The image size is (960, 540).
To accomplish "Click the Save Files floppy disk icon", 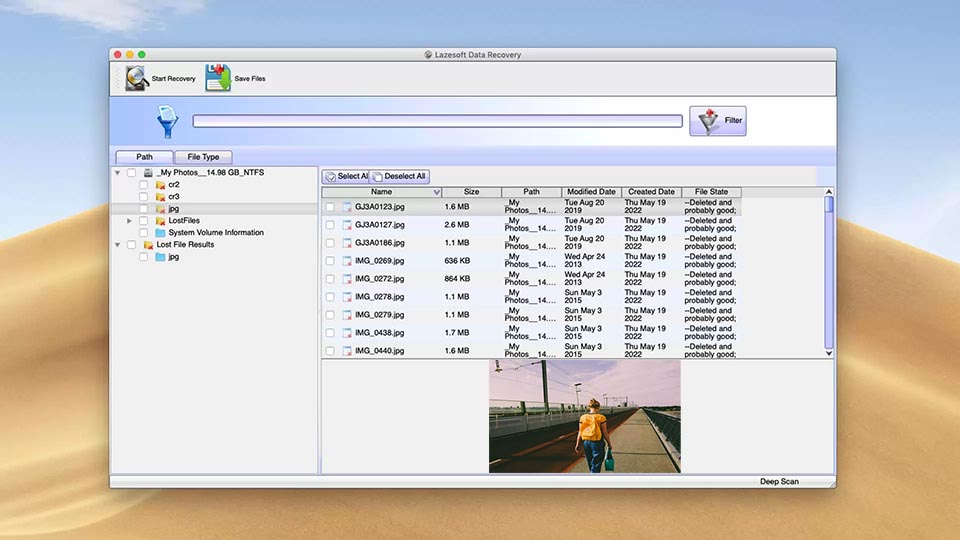I will (x=217, y=78).
